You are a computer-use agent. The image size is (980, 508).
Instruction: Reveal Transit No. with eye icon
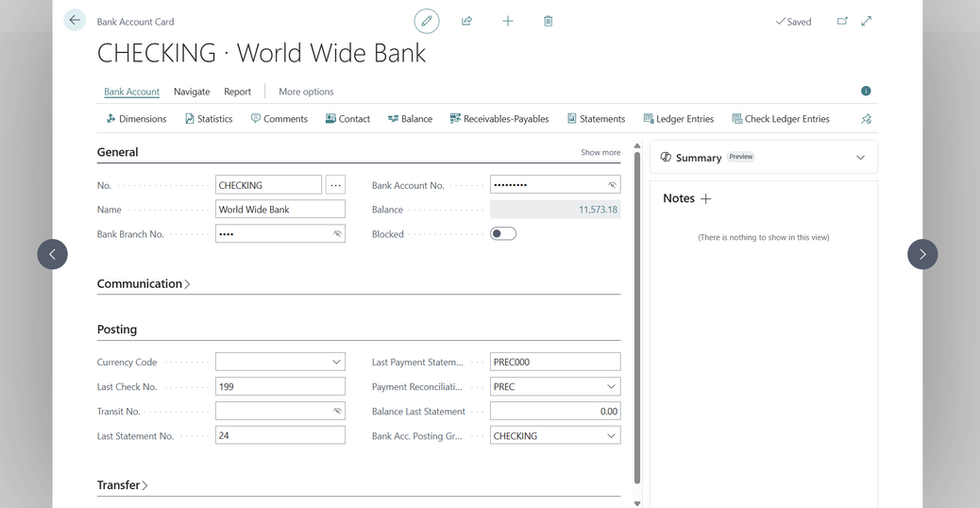(x=337, y=411)
